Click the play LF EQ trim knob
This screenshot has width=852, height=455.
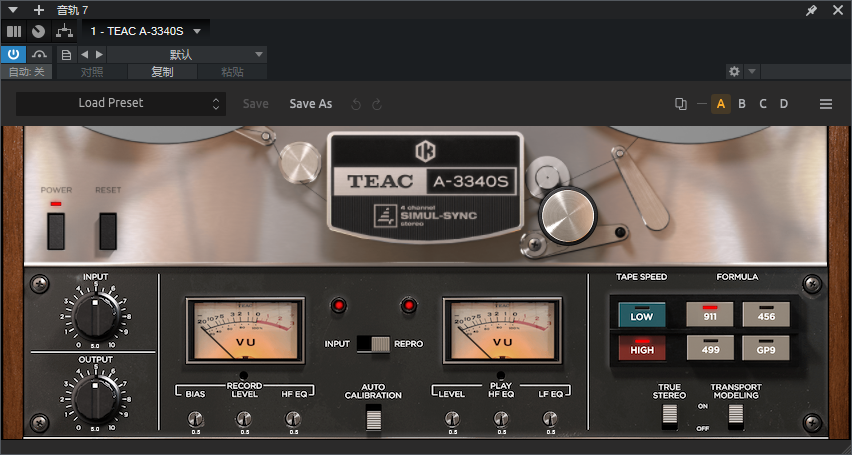point(550,419)
